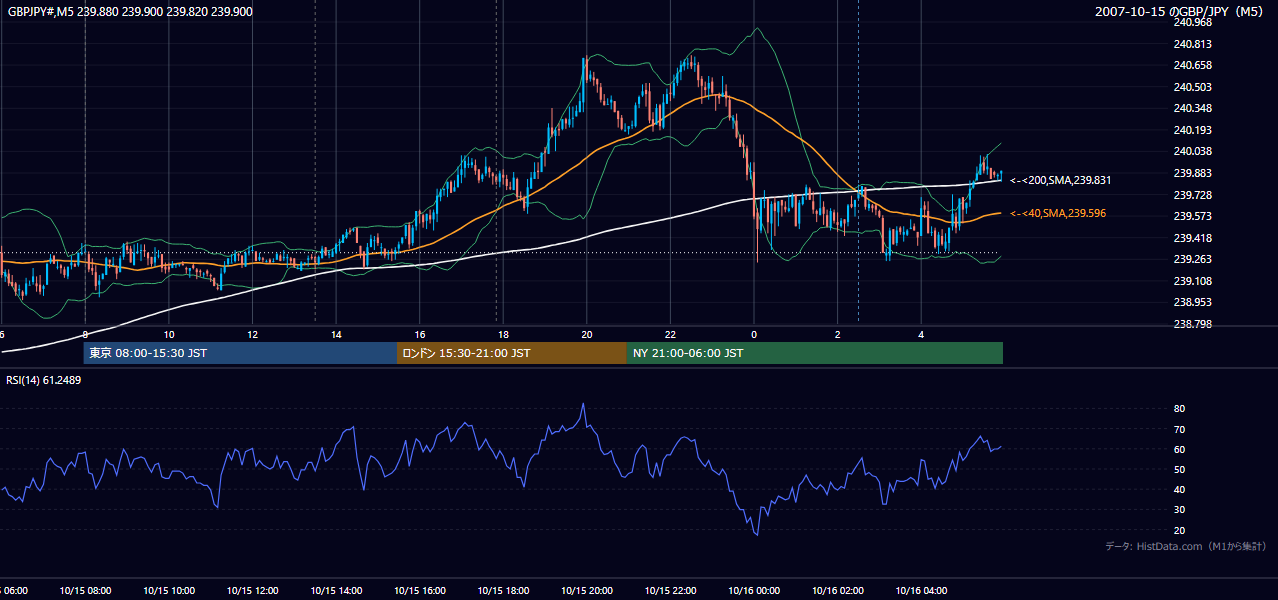The image size is (1278, 600).
Task: Click the 238.953 price axis label
Action: tap(1193, 302)
